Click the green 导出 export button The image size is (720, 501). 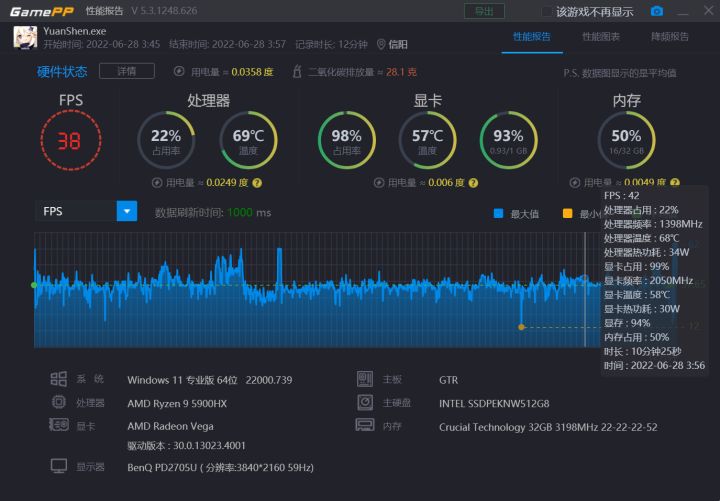coord(484,11)
